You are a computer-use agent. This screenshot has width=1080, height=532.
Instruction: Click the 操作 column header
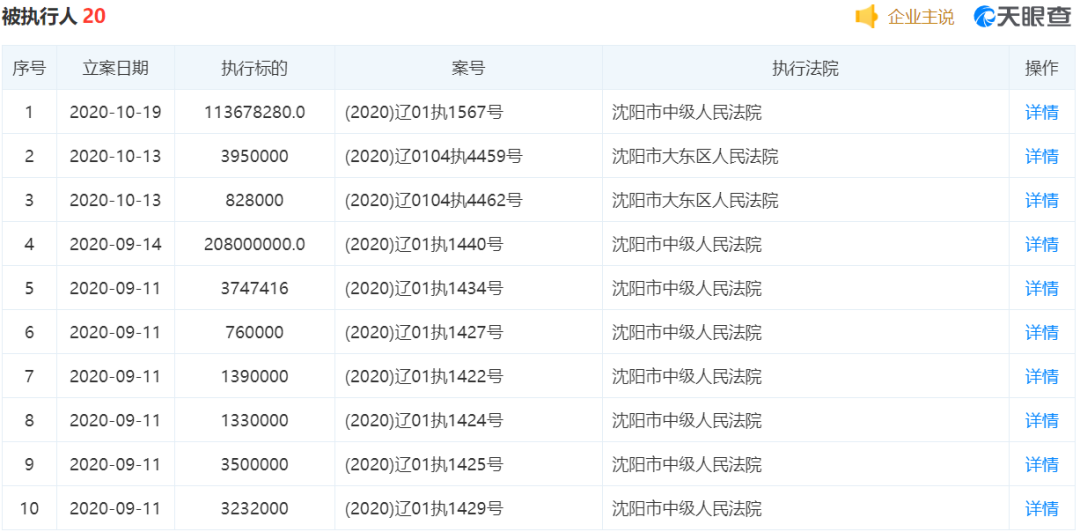click(x=1042, y=68)
